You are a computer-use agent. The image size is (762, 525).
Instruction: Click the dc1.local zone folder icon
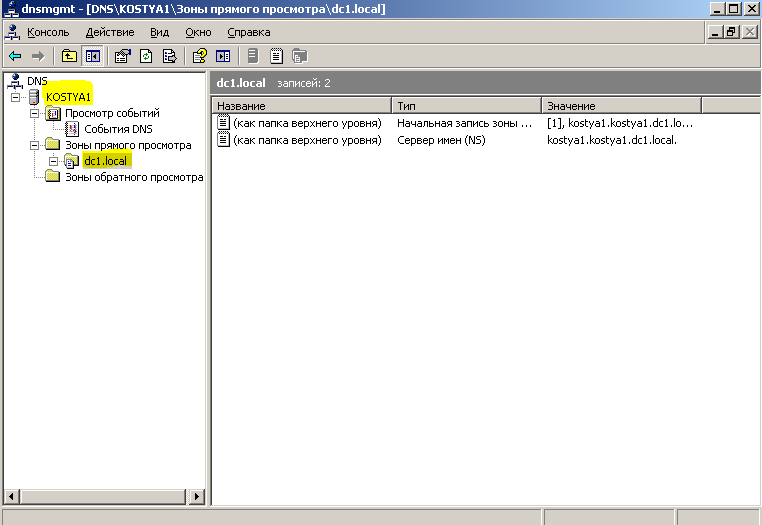pos(71,161)
